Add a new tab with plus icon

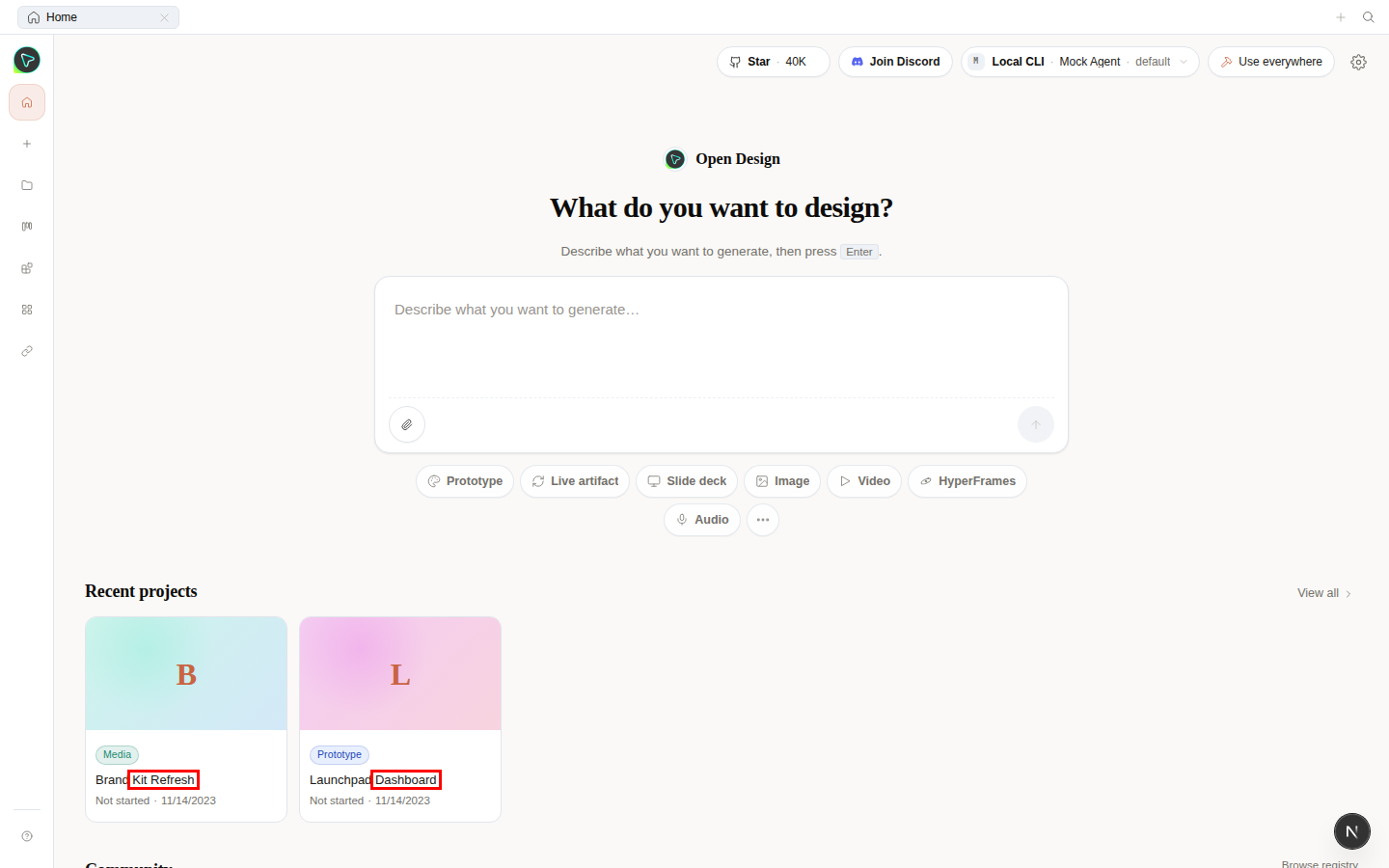point(1341,17)
